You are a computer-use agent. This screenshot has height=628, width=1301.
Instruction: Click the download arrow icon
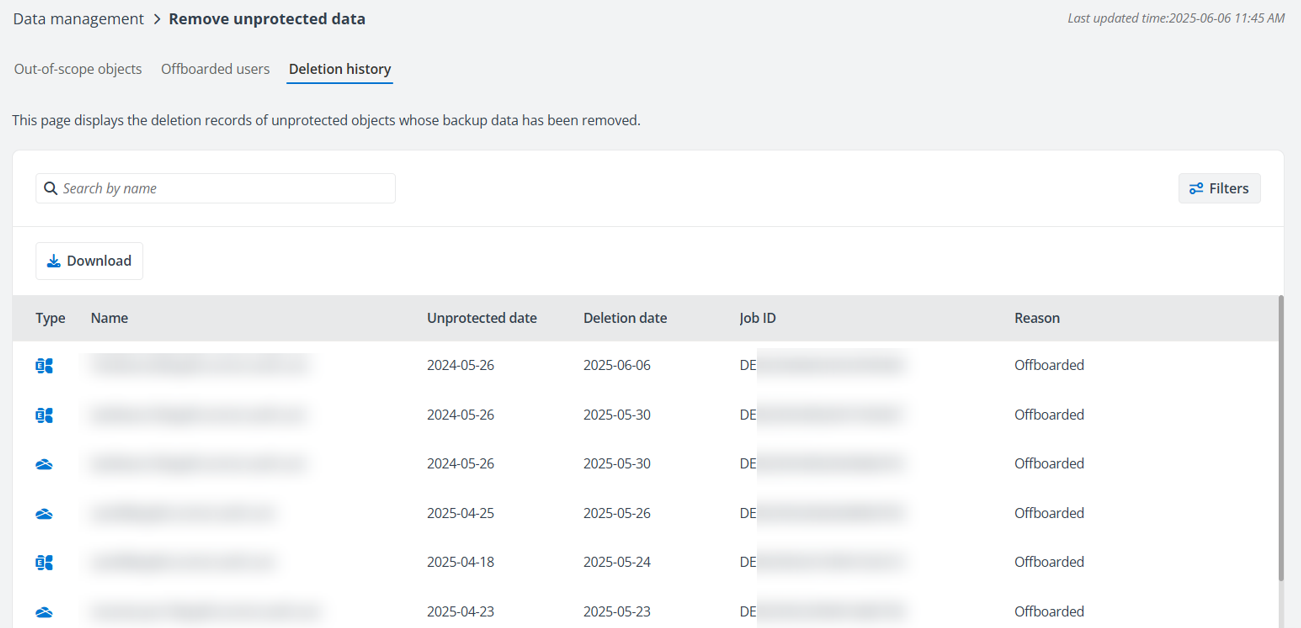[54, 261]
